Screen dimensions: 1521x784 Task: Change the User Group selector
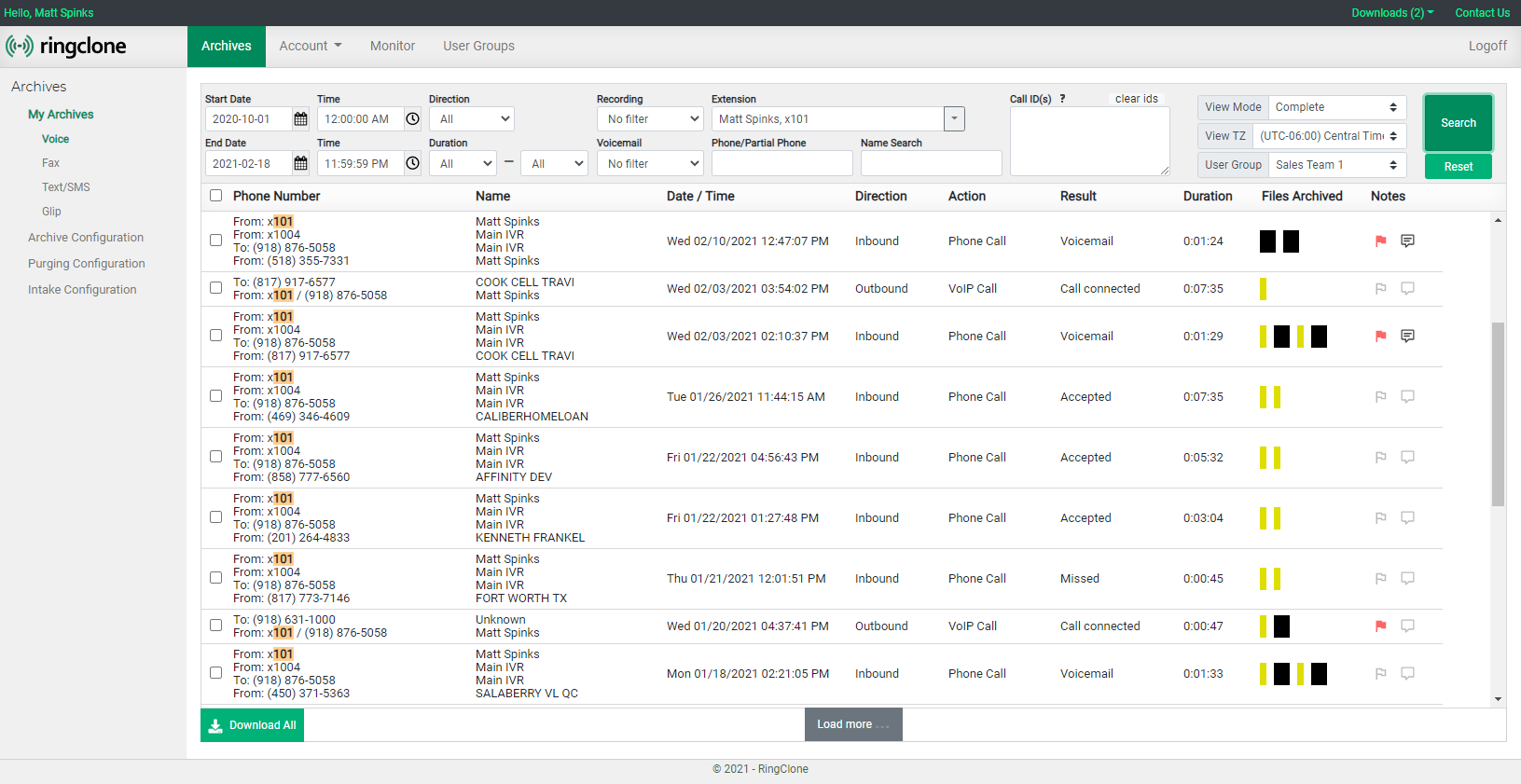tap(1337, 165)
